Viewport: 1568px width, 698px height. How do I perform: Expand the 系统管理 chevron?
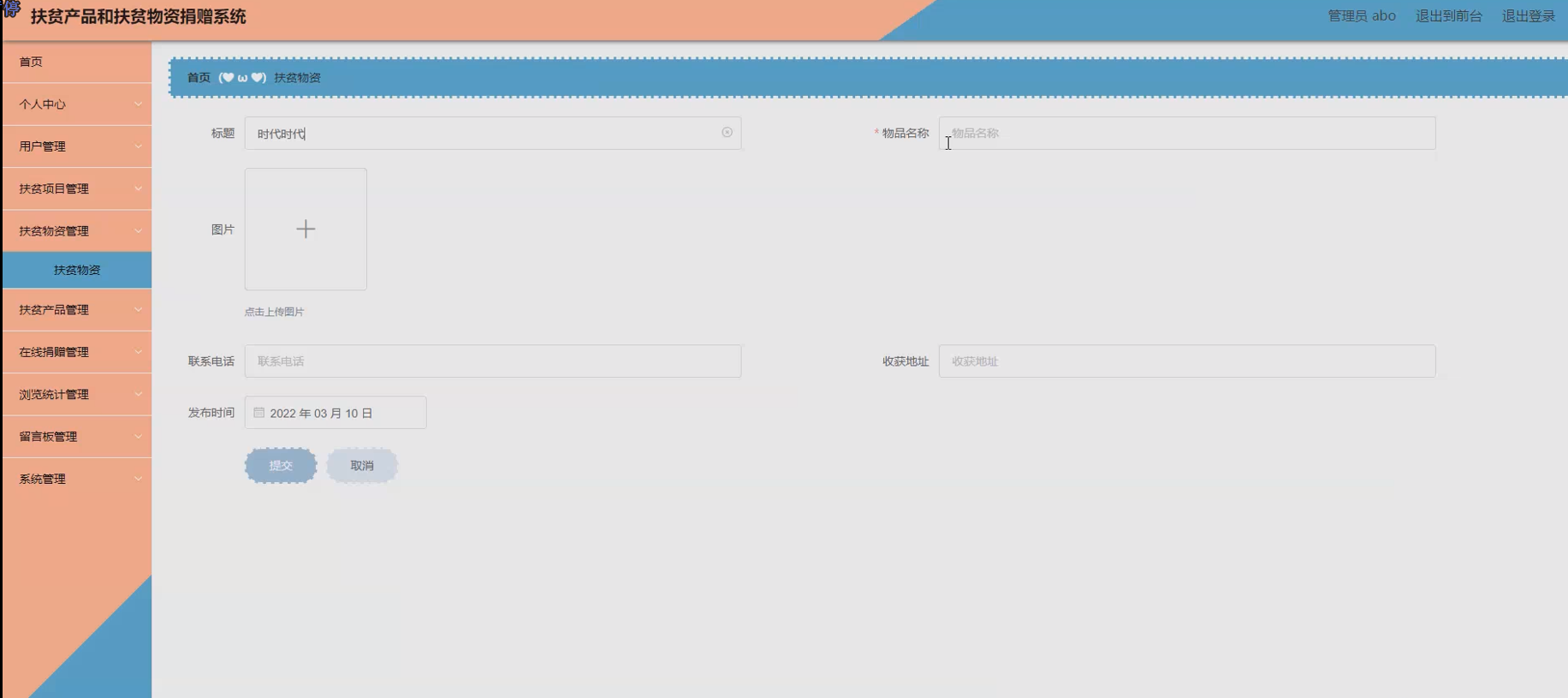138,479
